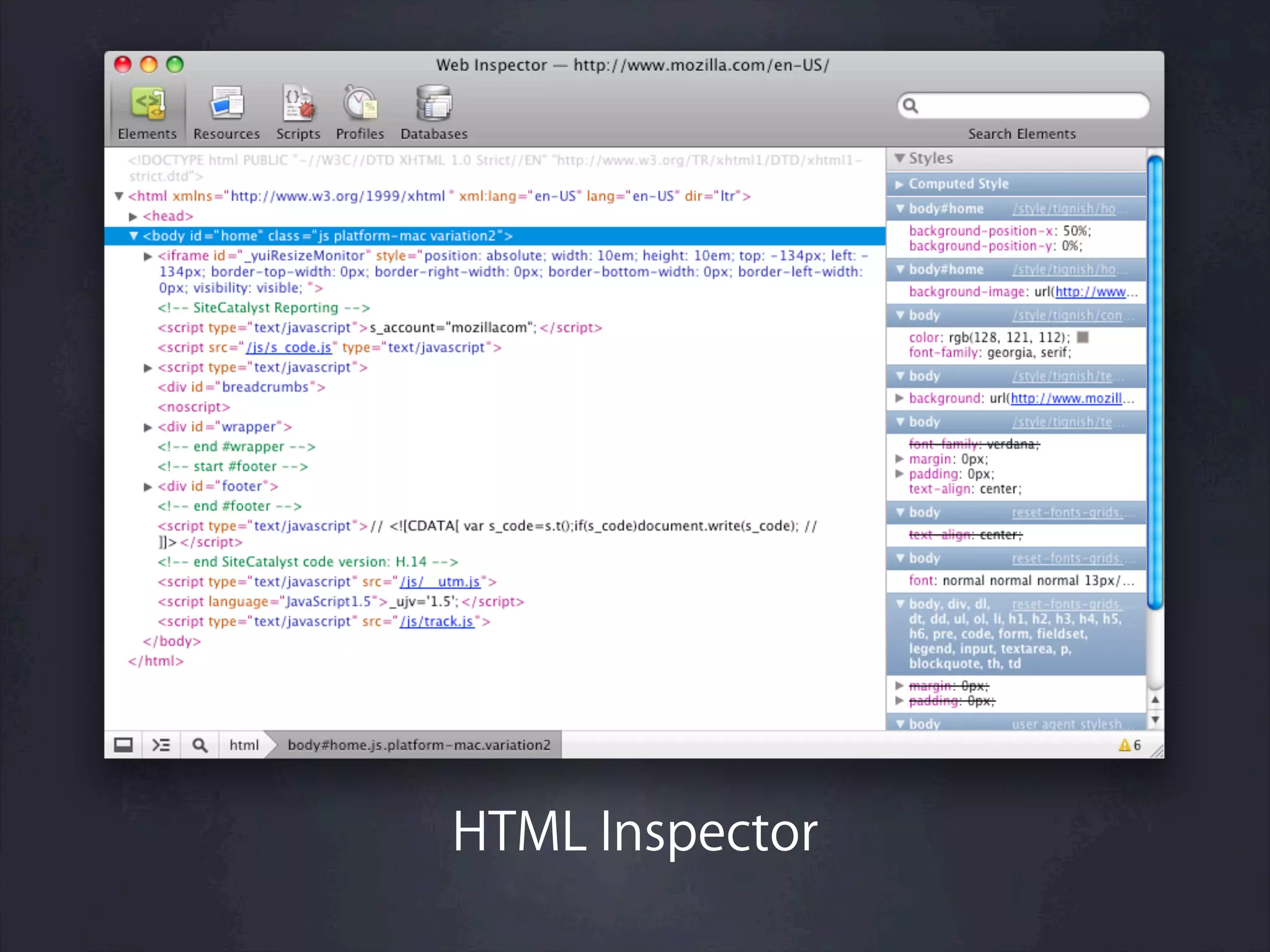The height and width of the screenshot is (952, 1270).
Task: Click the magnifier icon in search field
Action: [910, 105]
